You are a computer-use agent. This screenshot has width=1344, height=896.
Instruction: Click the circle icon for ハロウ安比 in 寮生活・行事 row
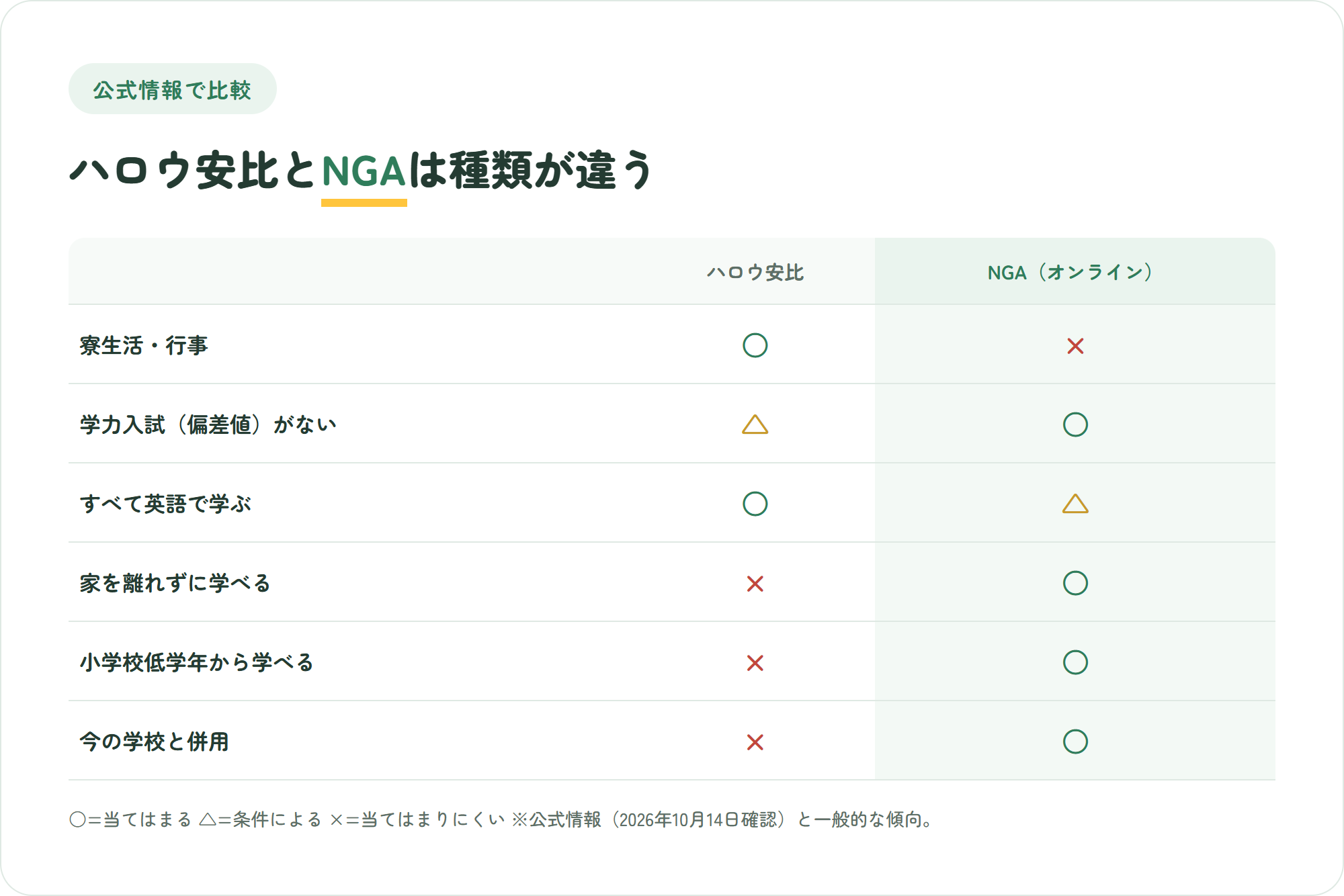(755, 345)
